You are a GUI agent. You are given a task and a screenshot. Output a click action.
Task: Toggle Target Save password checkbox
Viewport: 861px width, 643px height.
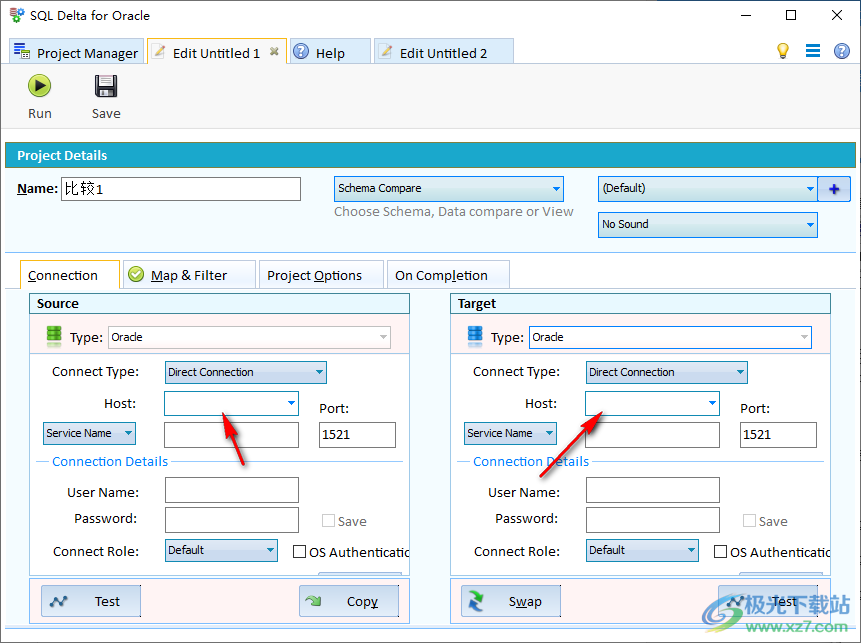[x=749, y=521]
